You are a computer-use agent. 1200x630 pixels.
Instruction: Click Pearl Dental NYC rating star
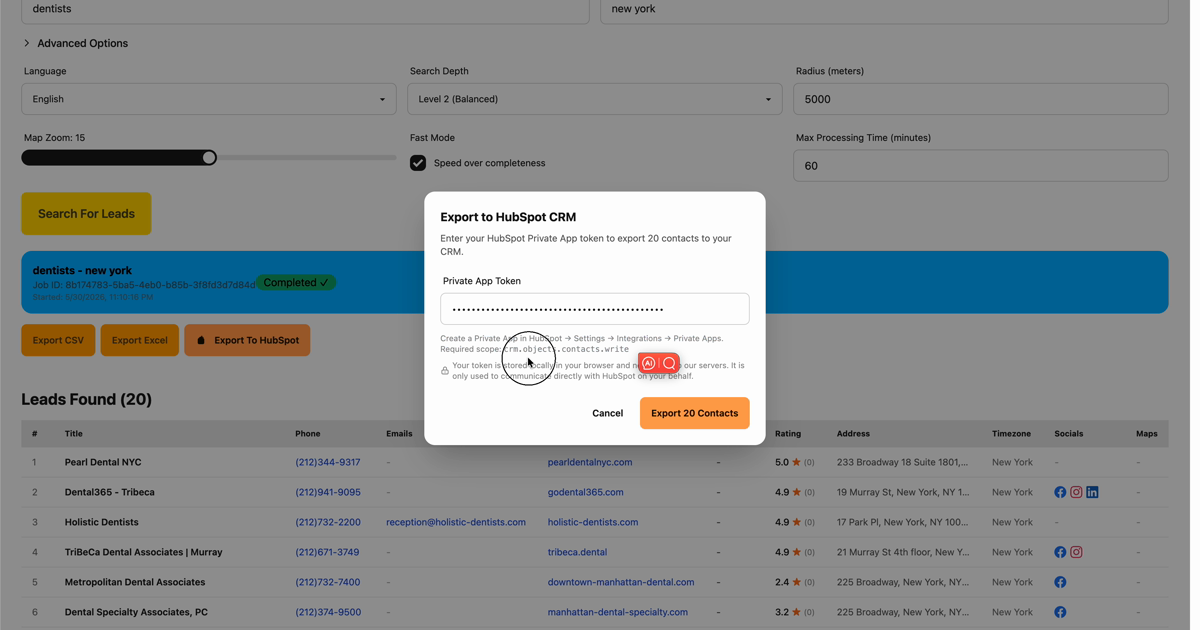click(x=796, y=462)
